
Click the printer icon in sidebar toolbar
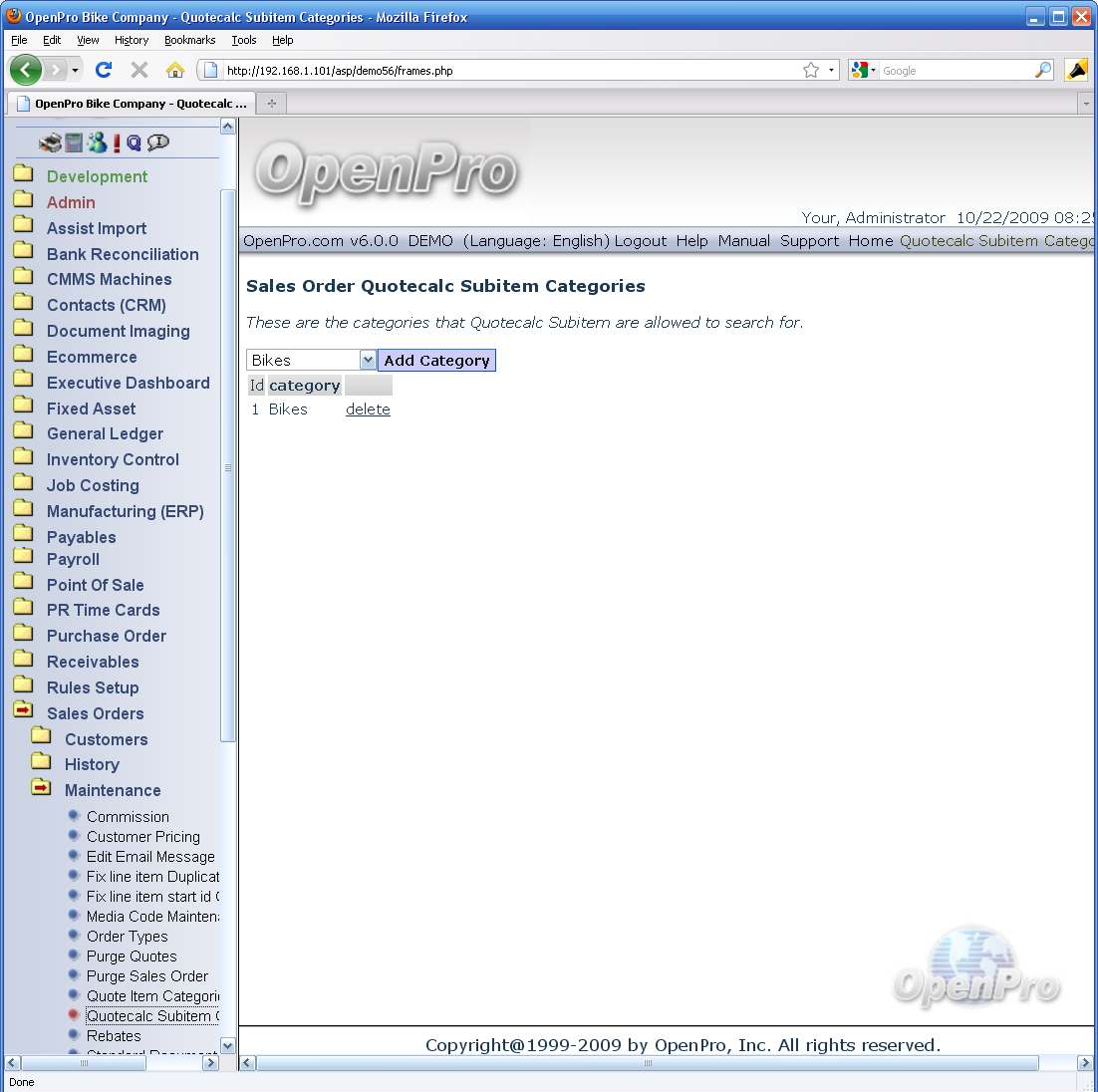click(50, 143)
